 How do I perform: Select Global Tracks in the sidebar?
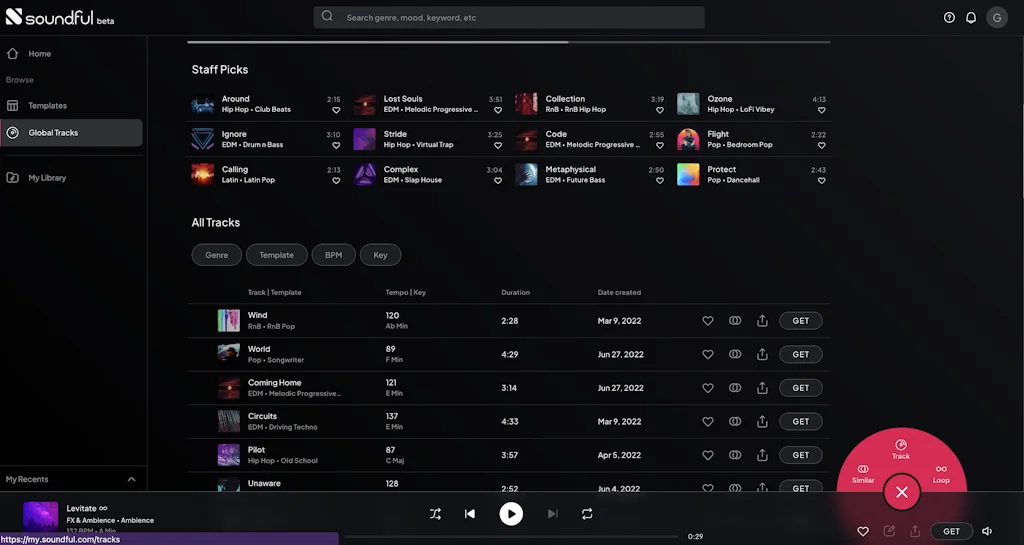(x=72, y=132)
